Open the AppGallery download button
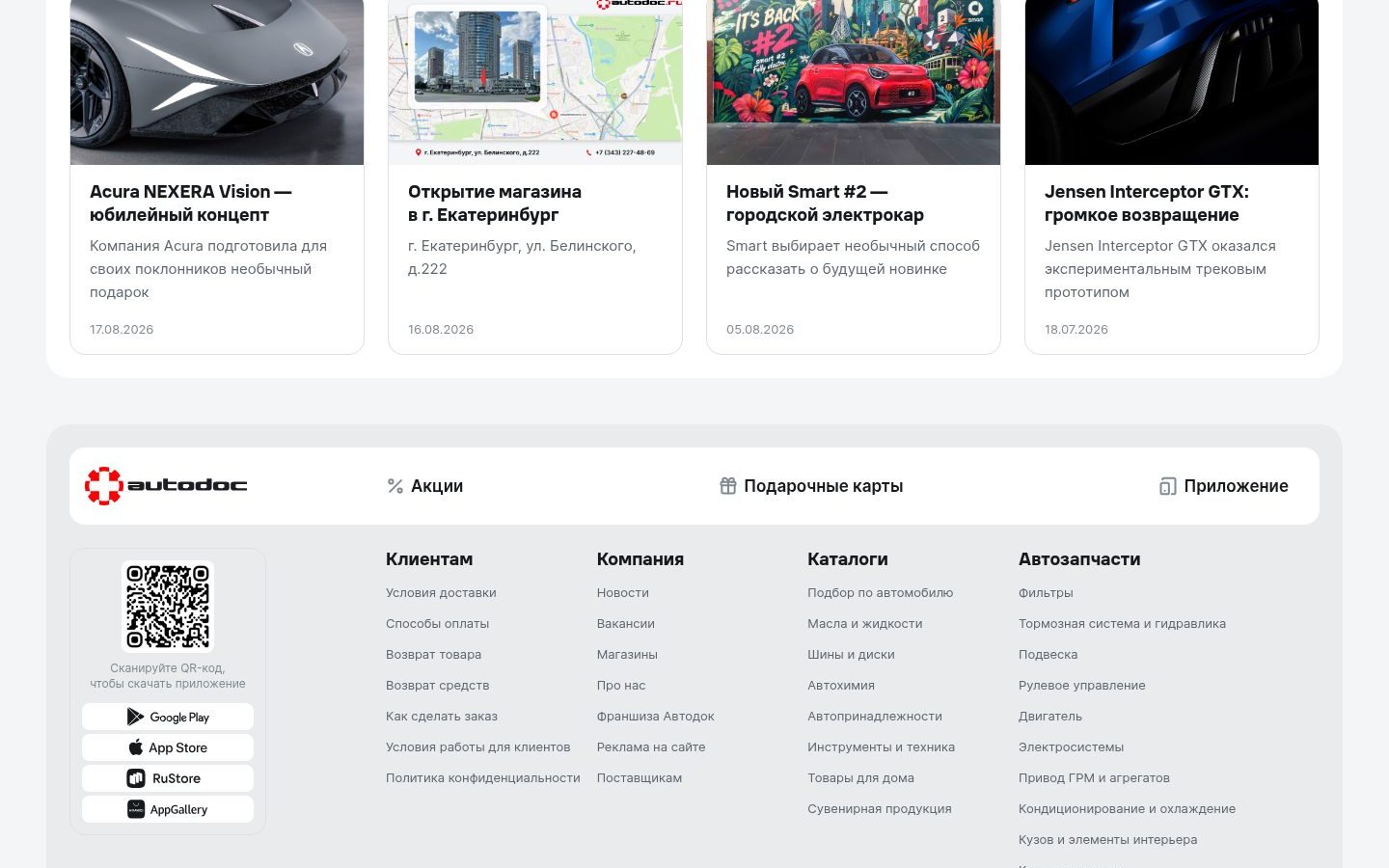Screen dimensions: 1389x868 (x=168, y=809)
